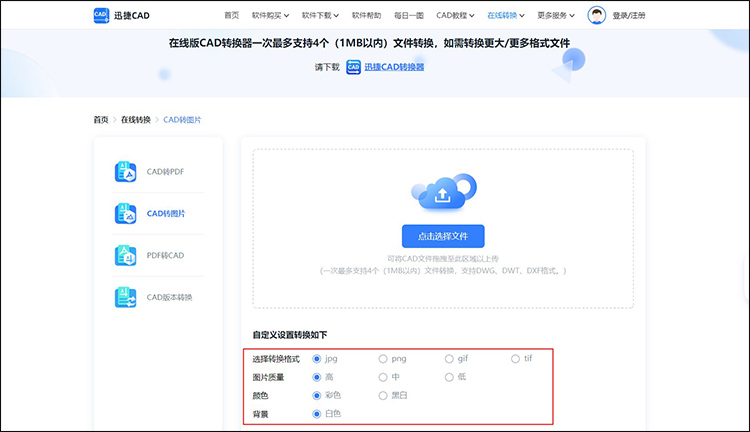Select the tif format radio button
Screen dimensions: 750x432
pyautogui.click(x=515, y=359)
